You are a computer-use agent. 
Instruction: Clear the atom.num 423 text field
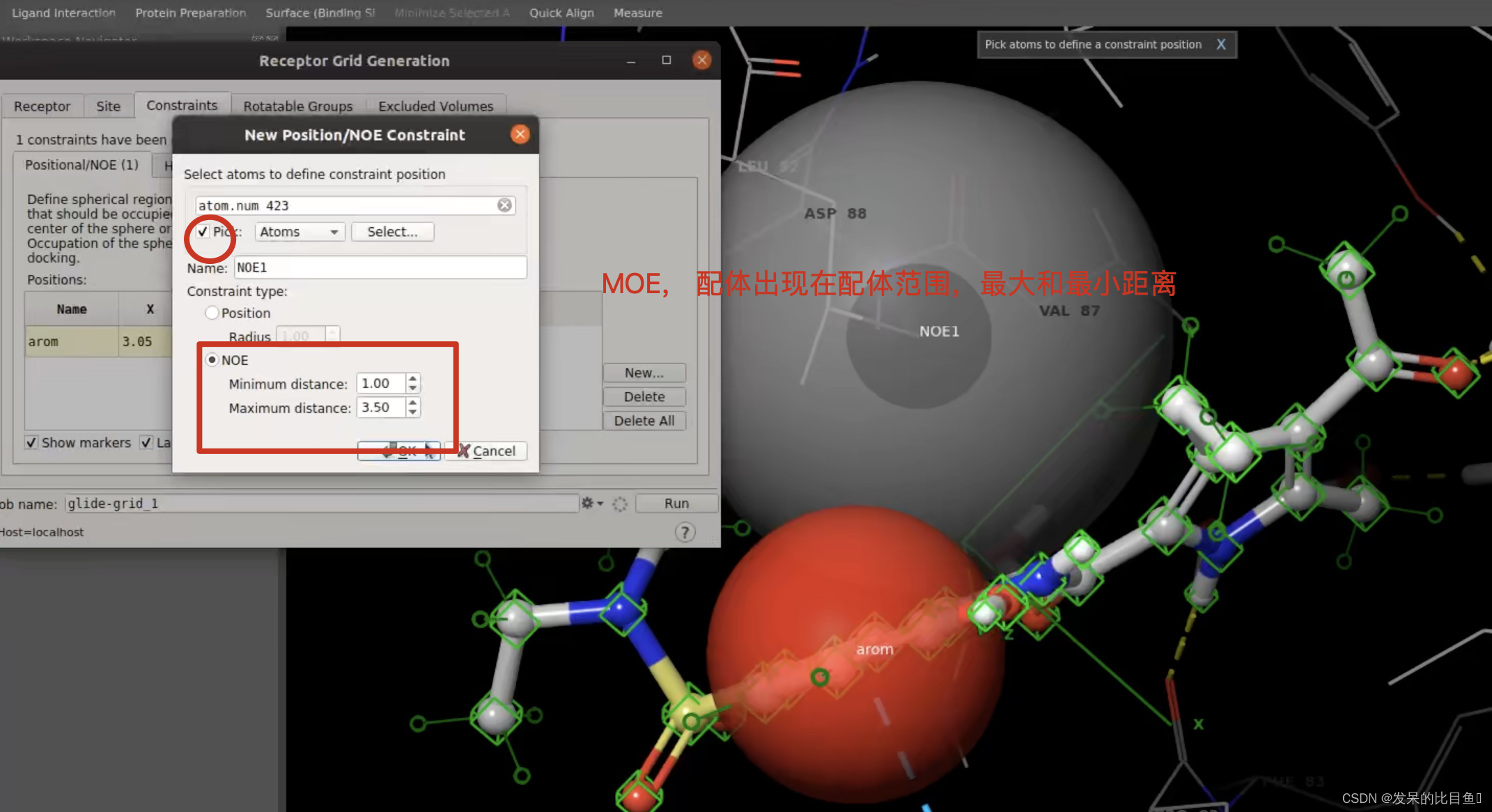504,205
